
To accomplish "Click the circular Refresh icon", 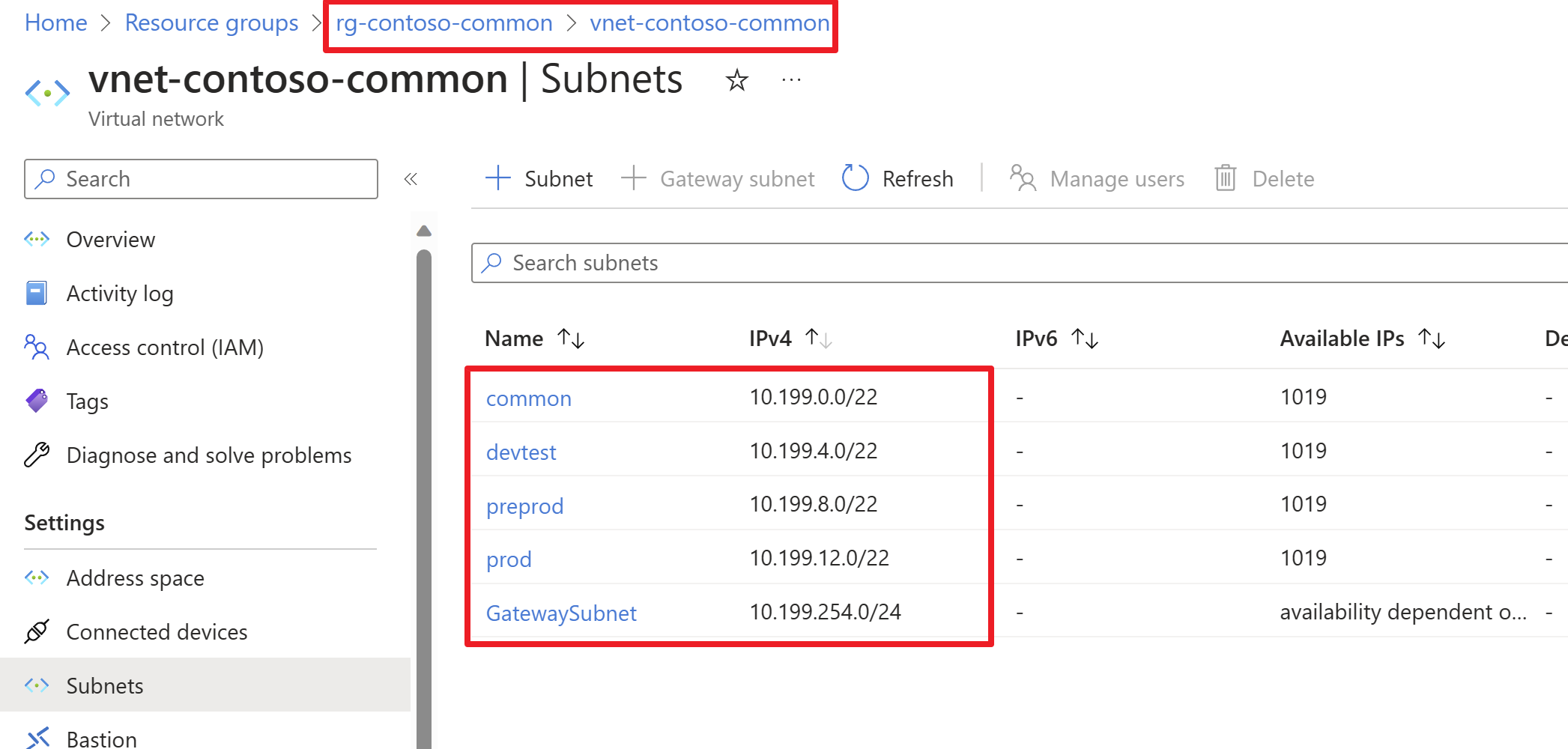I will coord(856,178).
